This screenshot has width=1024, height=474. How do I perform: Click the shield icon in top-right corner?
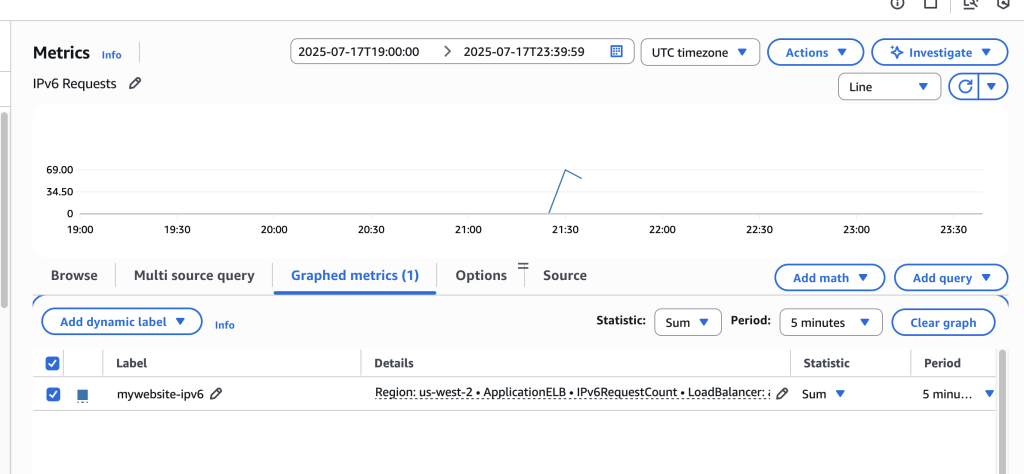(x=1004, y=4)
